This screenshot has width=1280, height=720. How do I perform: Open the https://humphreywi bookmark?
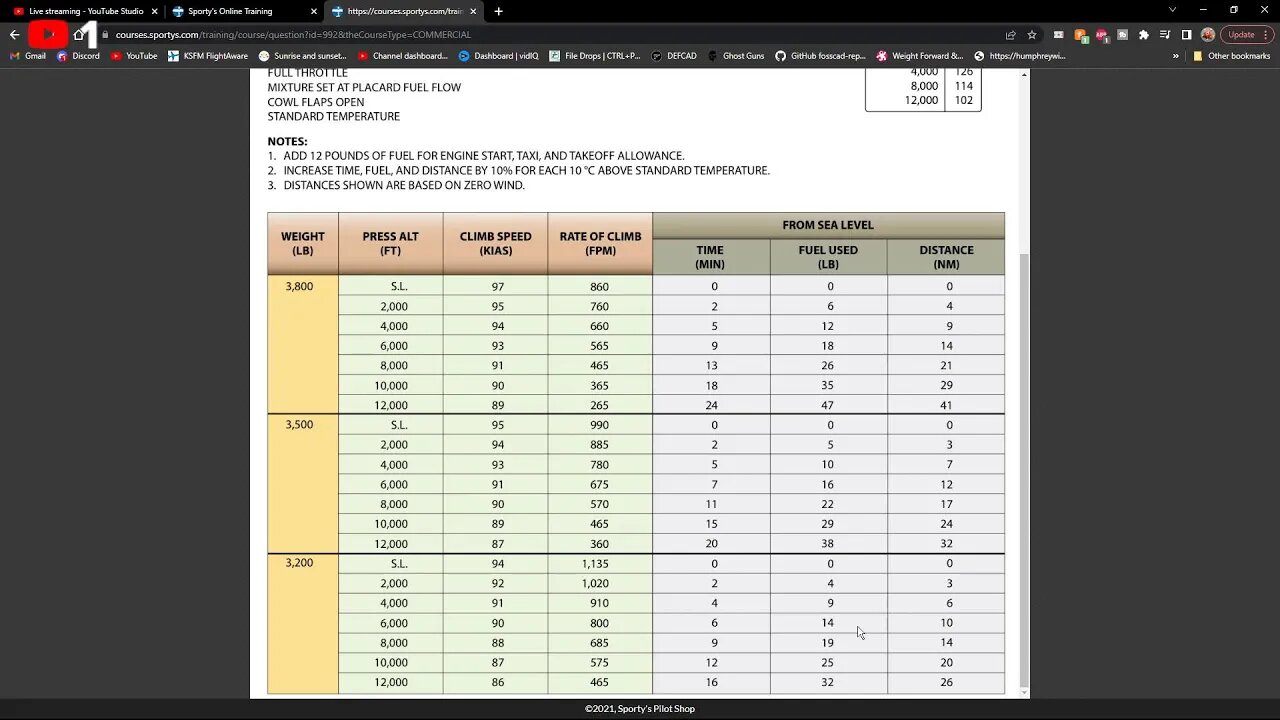coord(1020,56)
